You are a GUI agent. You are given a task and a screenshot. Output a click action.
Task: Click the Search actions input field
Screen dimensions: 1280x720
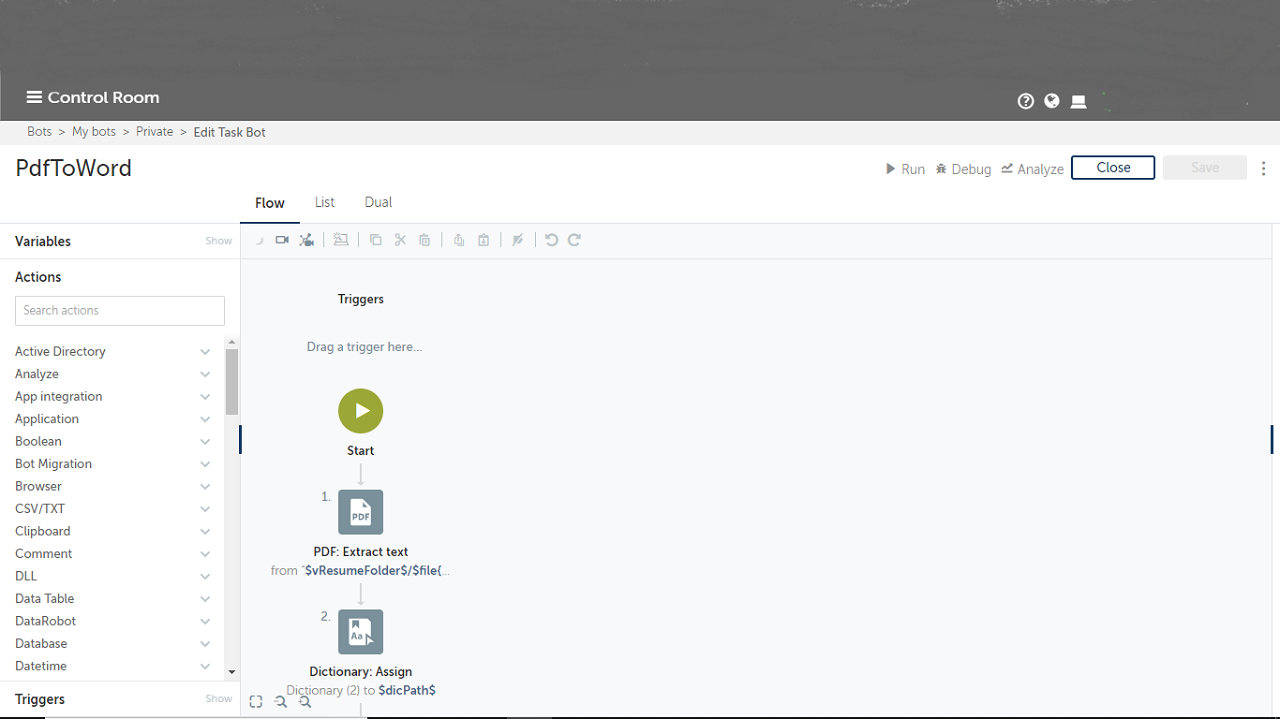point(120,311)
